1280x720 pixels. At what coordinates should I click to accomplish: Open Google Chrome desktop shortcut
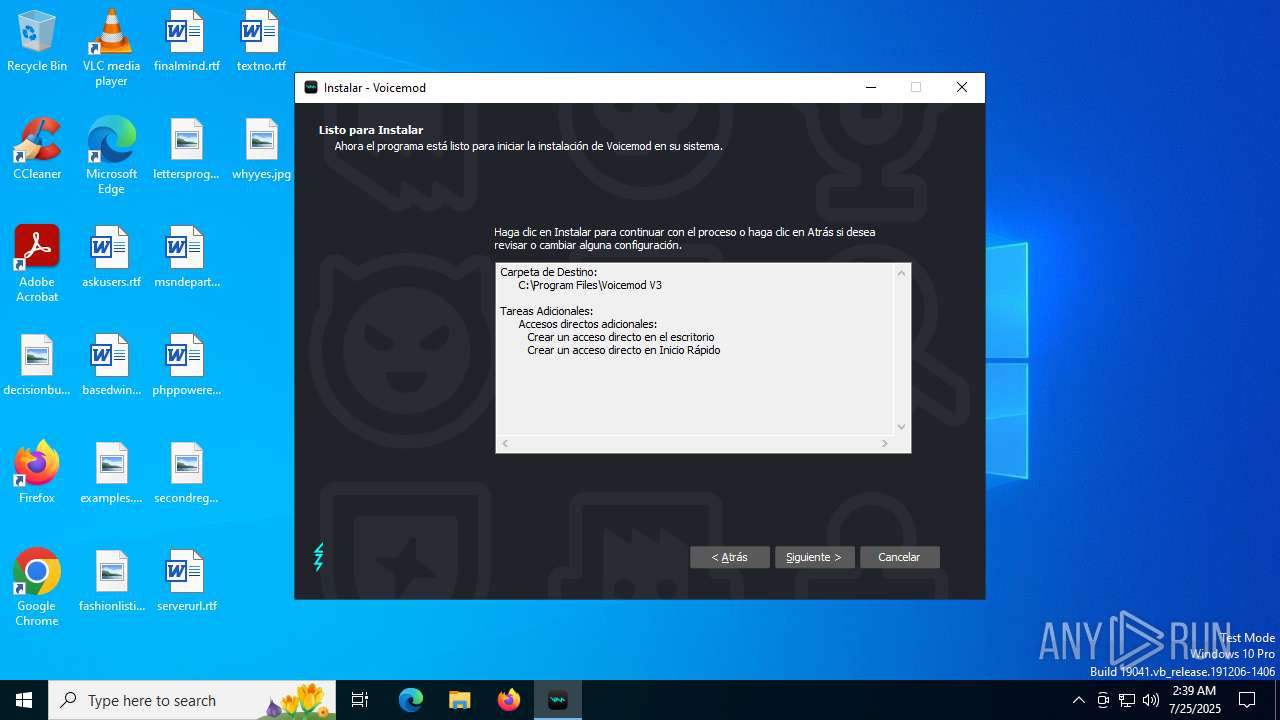[37, 588]
